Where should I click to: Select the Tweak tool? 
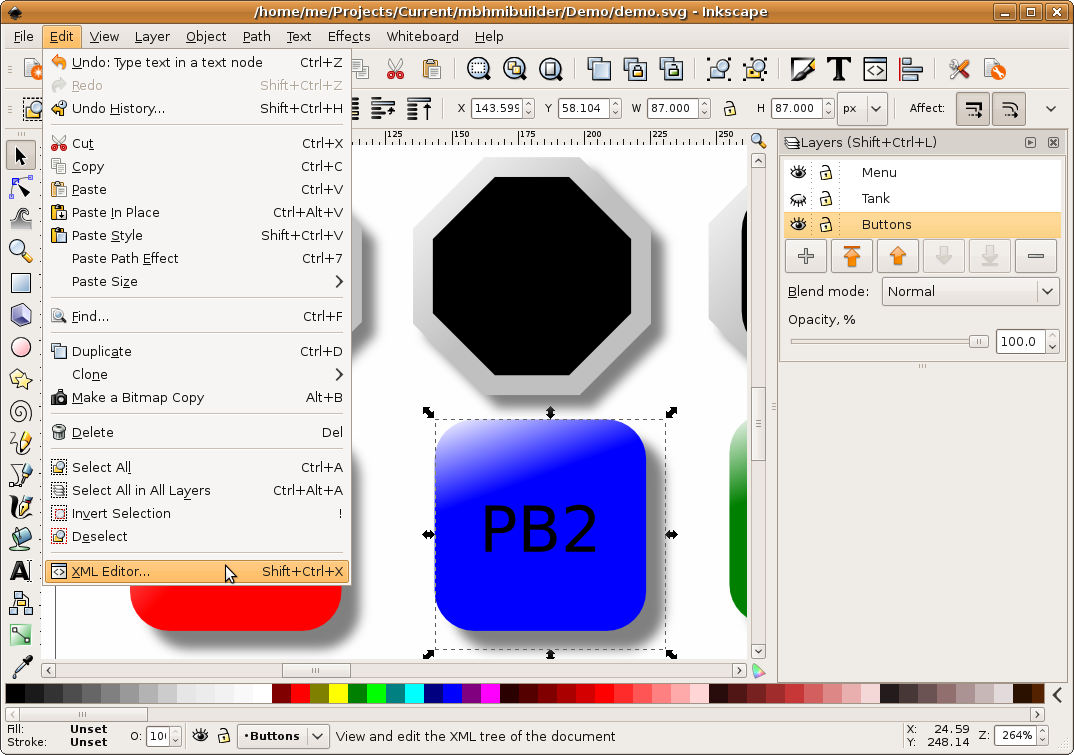(x=21, y=219)
